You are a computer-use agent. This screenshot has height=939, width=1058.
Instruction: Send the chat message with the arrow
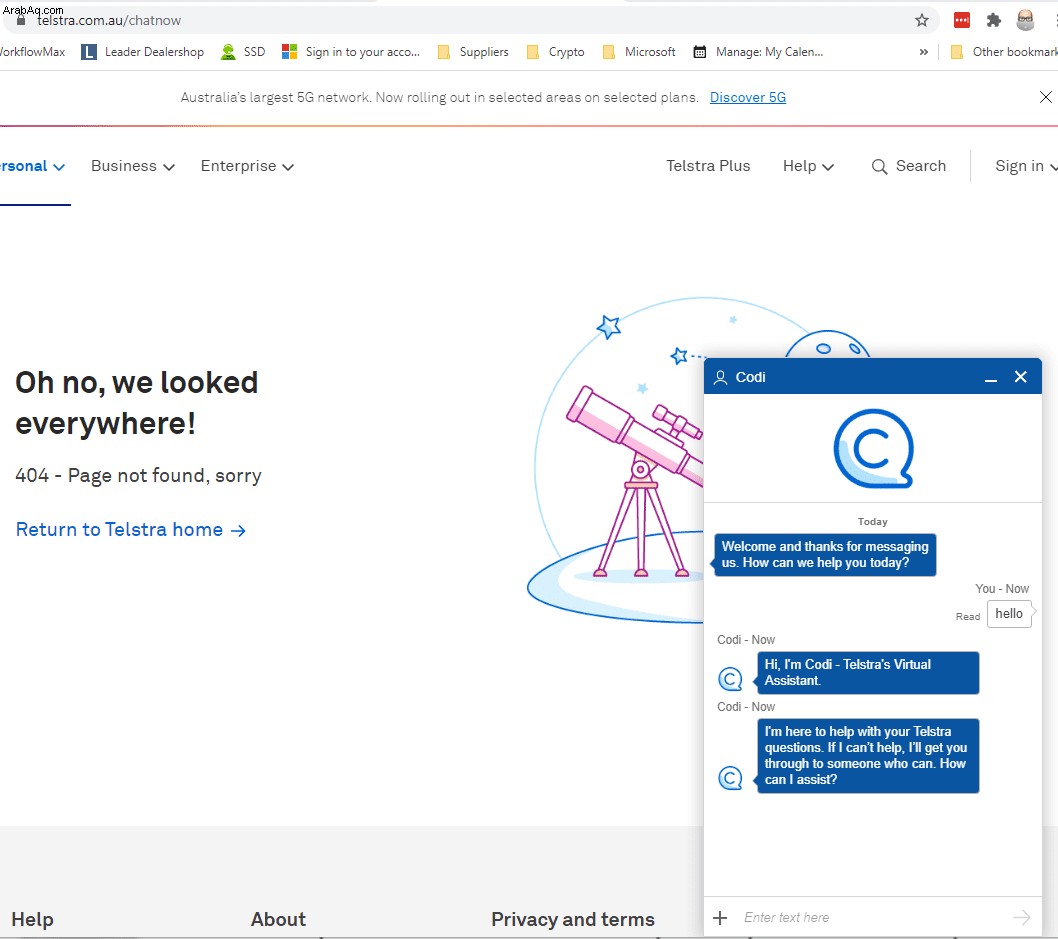click(1022, 917)
